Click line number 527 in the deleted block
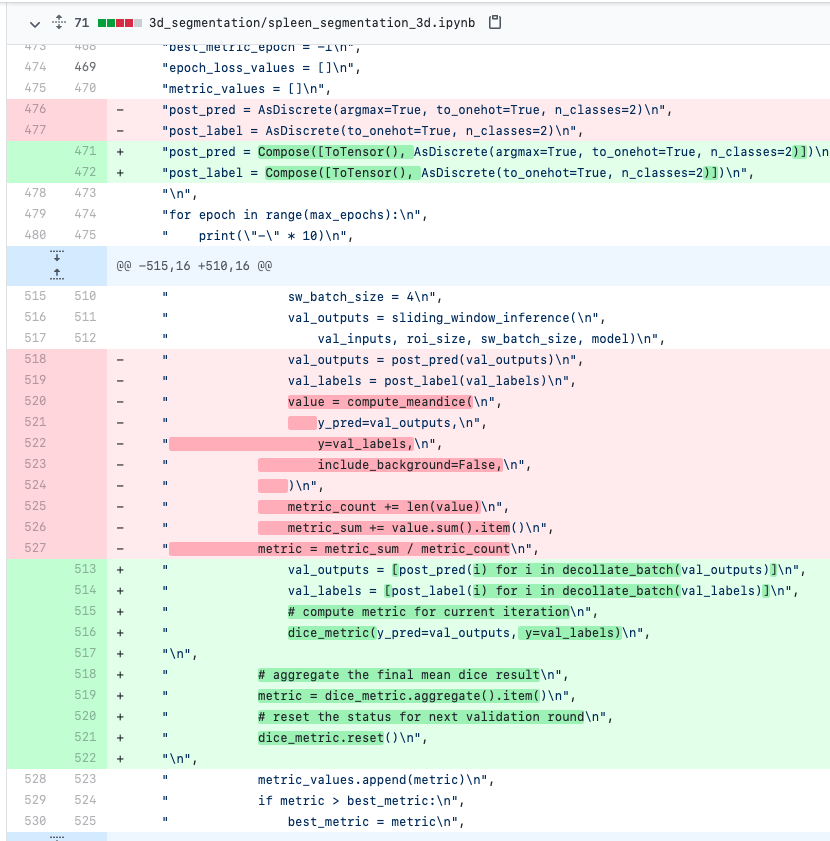 pyautogui.click(x=35, y=548)
